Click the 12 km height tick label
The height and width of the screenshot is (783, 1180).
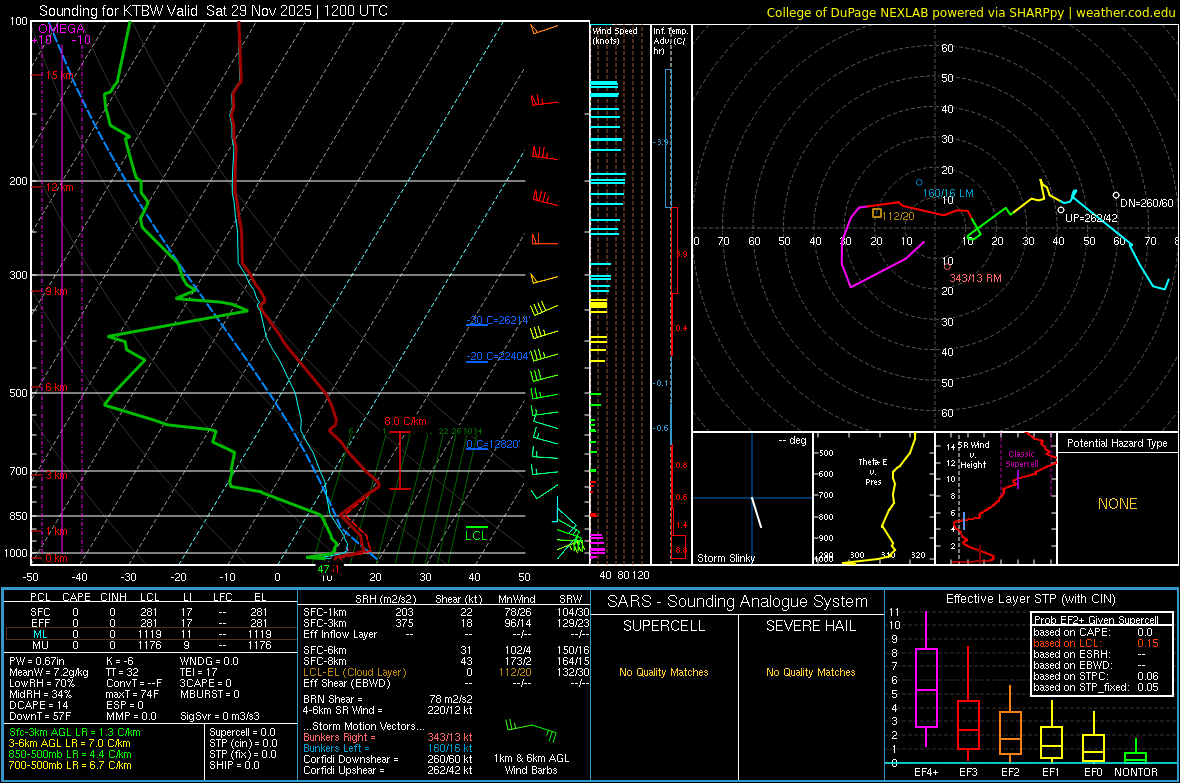click(x=59, y=187)
